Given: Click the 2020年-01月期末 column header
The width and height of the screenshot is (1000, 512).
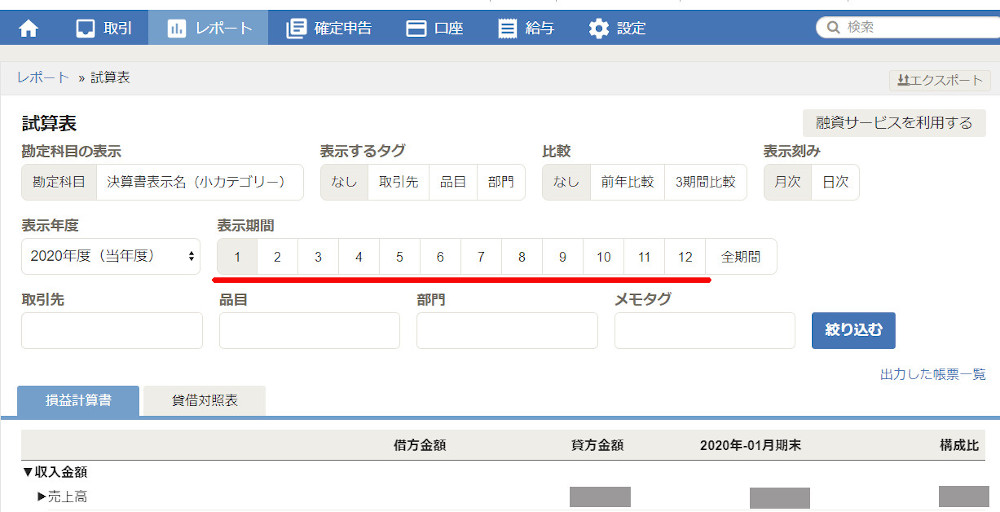Looking at the screenshot, I should [750, 446].
